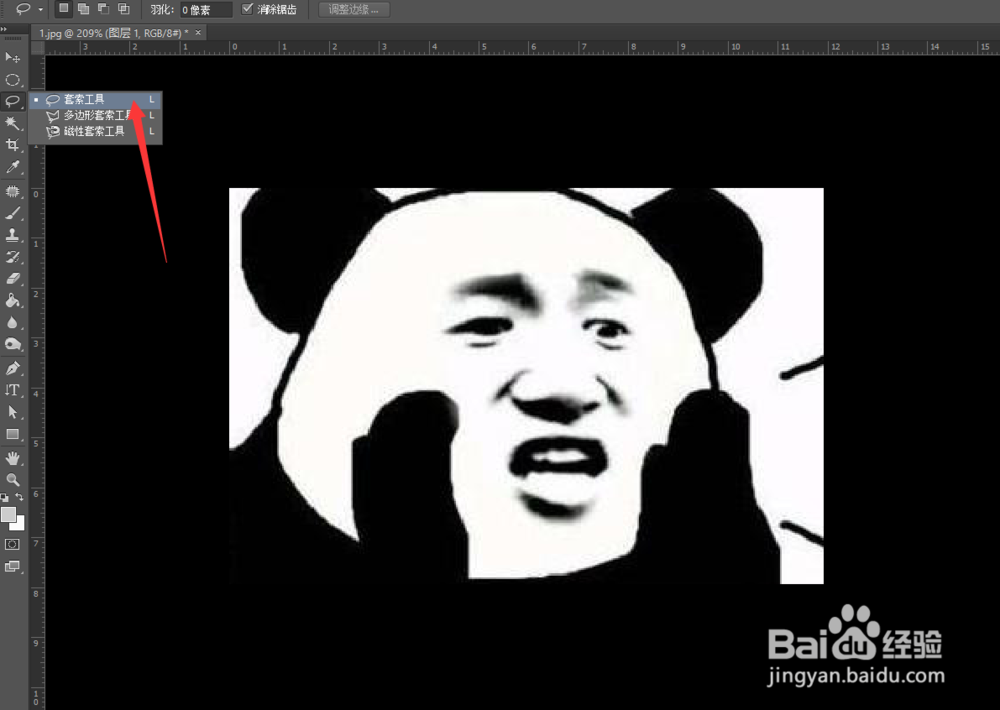Expand the tools panel double arrow
1000x710 pixels.
coord(4,29)
